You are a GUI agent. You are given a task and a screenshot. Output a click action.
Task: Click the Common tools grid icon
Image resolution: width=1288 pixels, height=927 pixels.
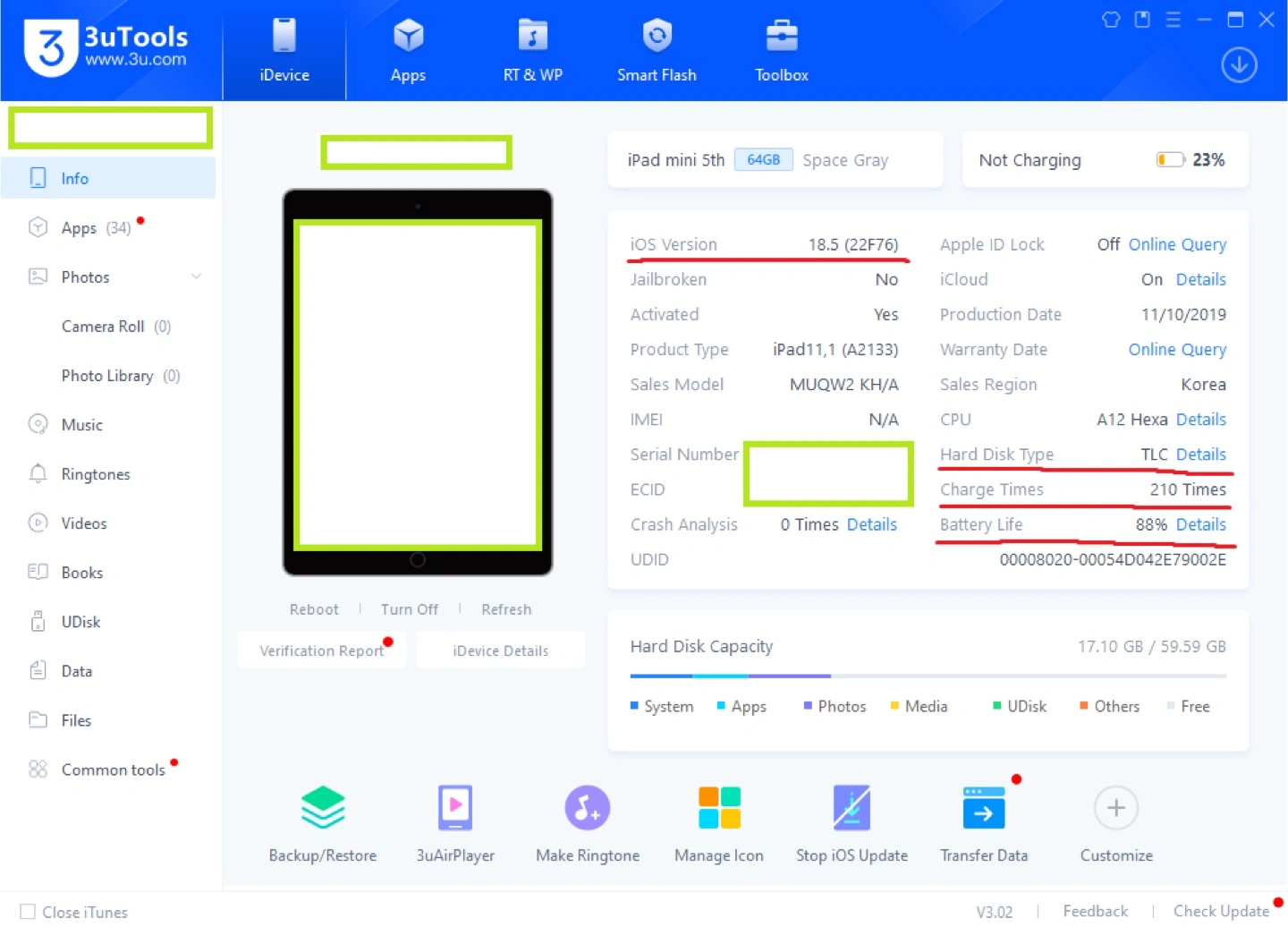[x=38, y=769]
